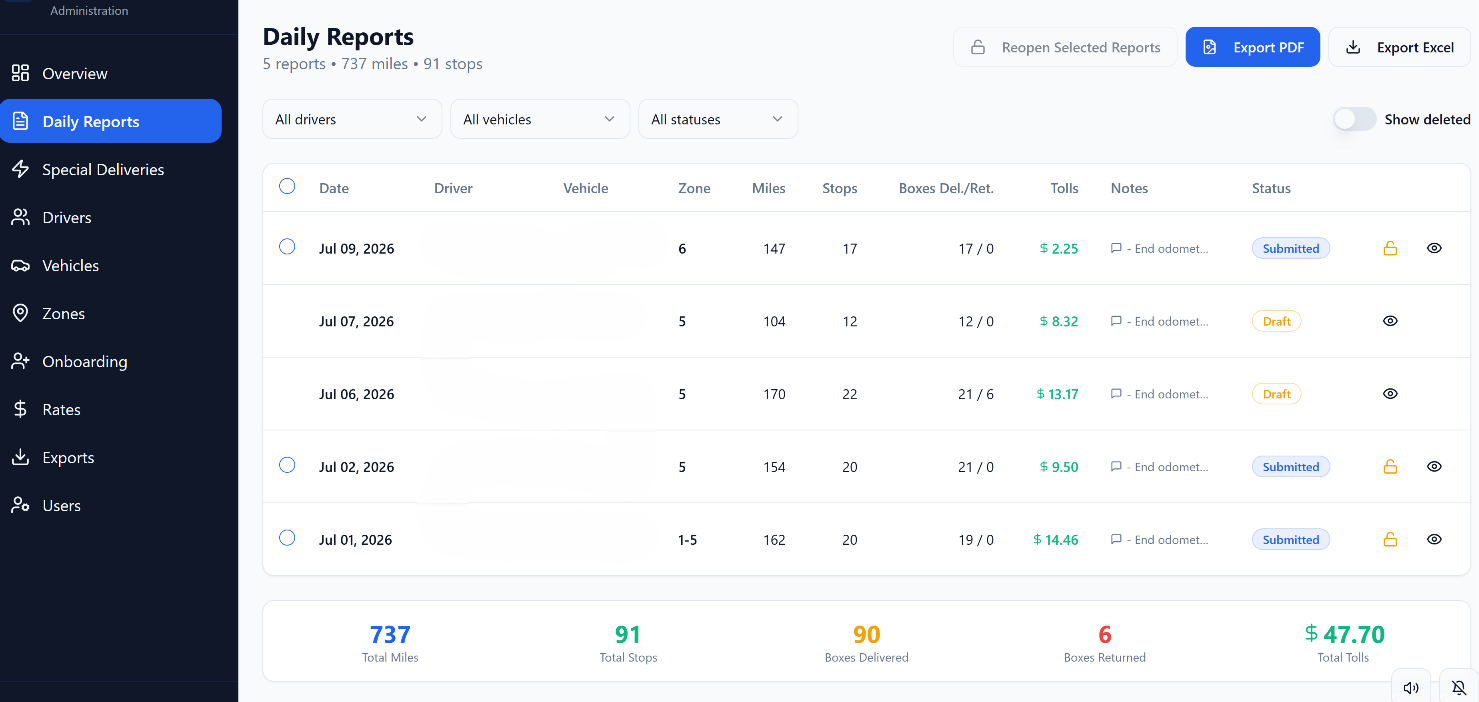The height and width of the screenshot is (702, 1479).
Task: Select the Jul 09, 2026 report checkbox
Action: 287,247
